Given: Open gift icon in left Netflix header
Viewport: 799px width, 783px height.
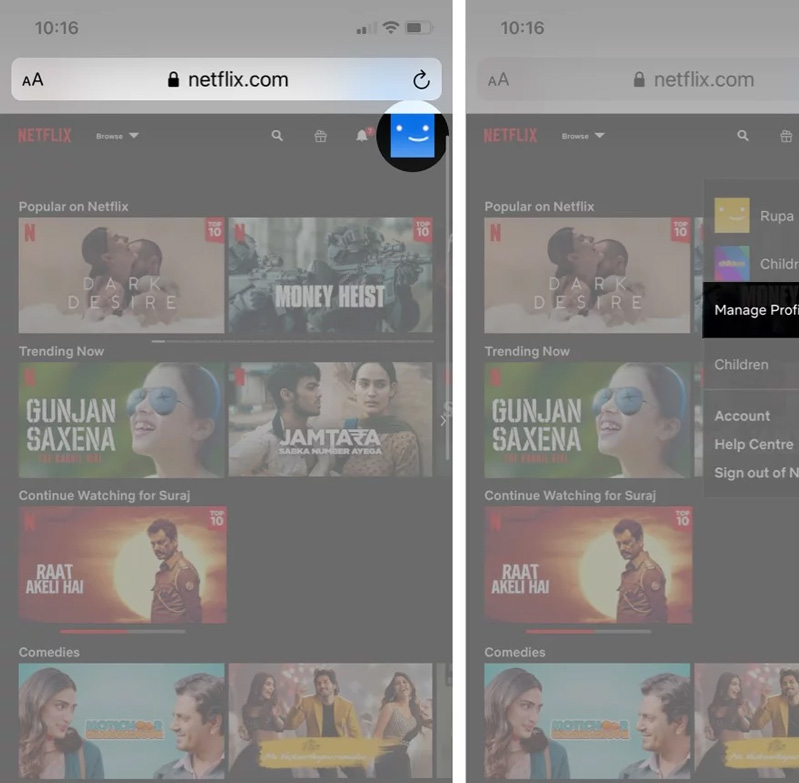Looking at the screenshot, I should (x=321, y=136).
